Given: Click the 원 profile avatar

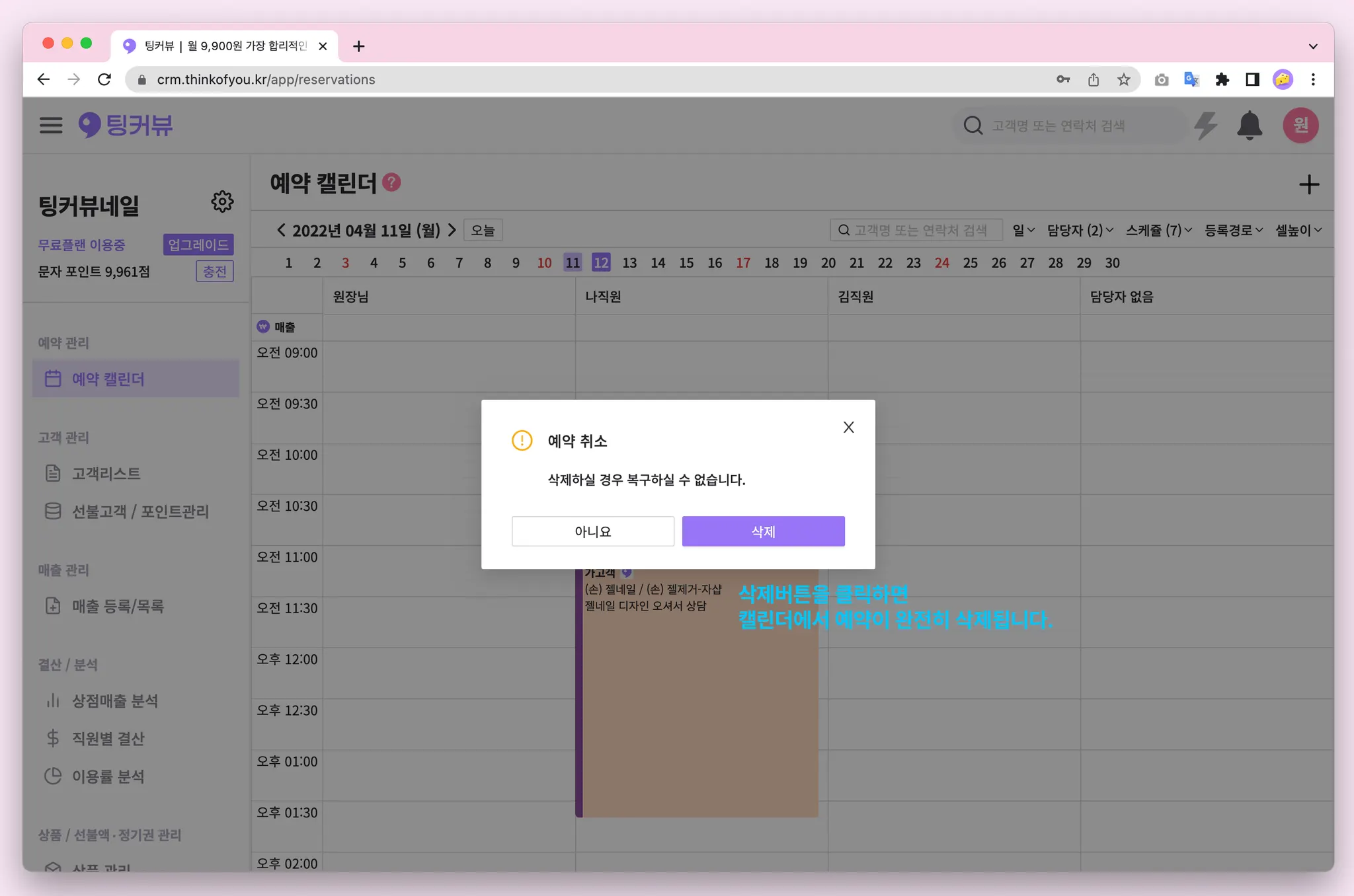Looking at the screenshot, I should (x=1300, y=126).
